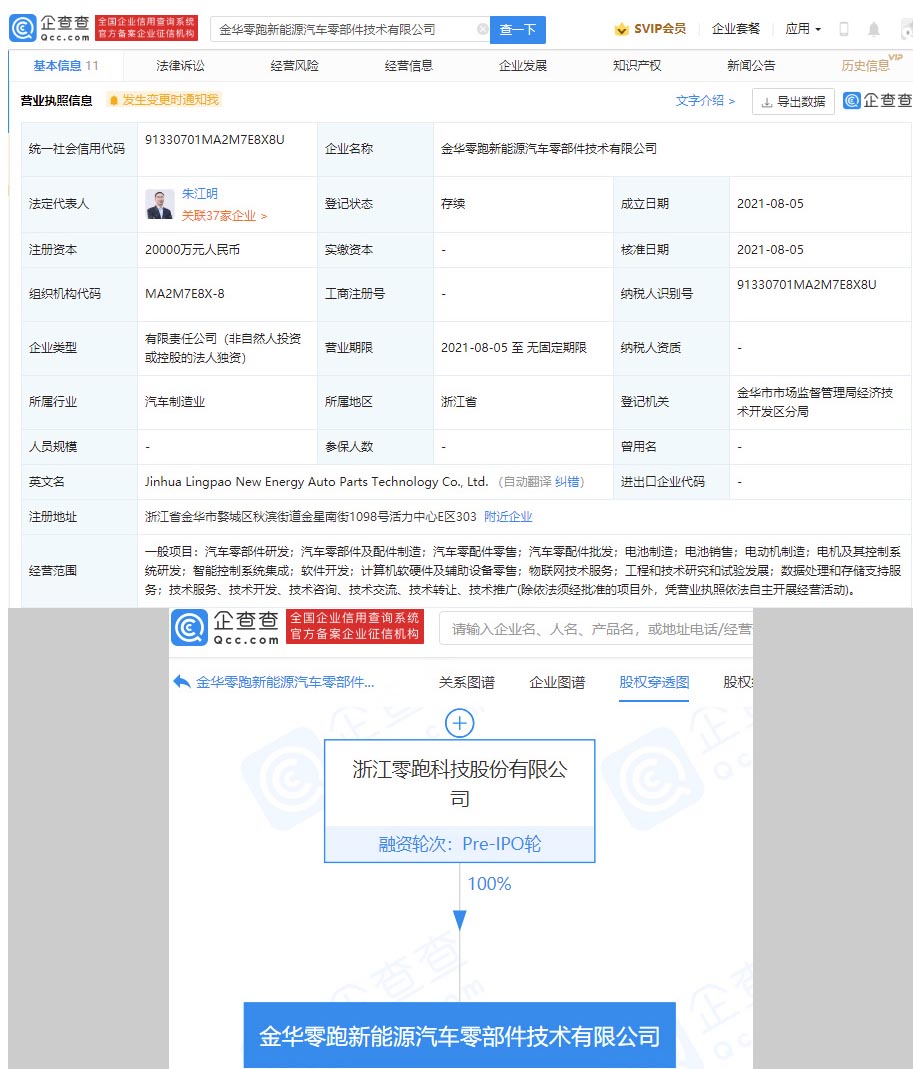Viewport: 913px width, 1069px height.
Task: Switch to the 企业图谱 tab
Action: tap(557, 682)
